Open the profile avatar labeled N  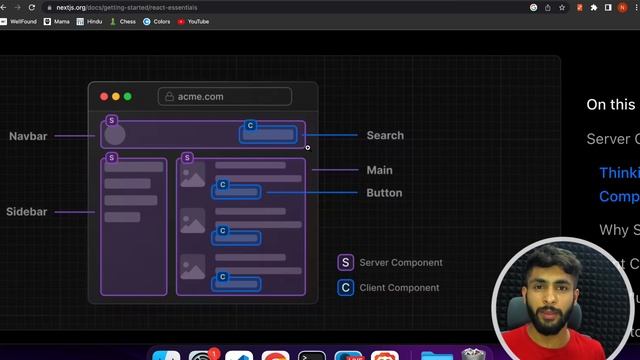point(622,8)
